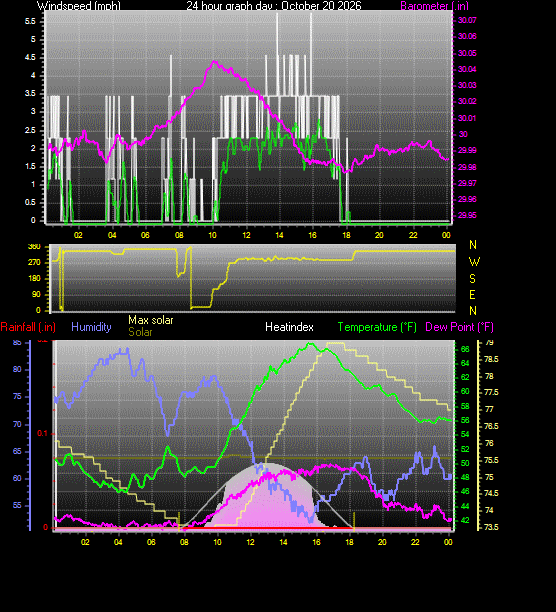Screen dimensions: 556x612
Task: Click the "22" hour label under the temperature graph
Action: coord(415,542)
